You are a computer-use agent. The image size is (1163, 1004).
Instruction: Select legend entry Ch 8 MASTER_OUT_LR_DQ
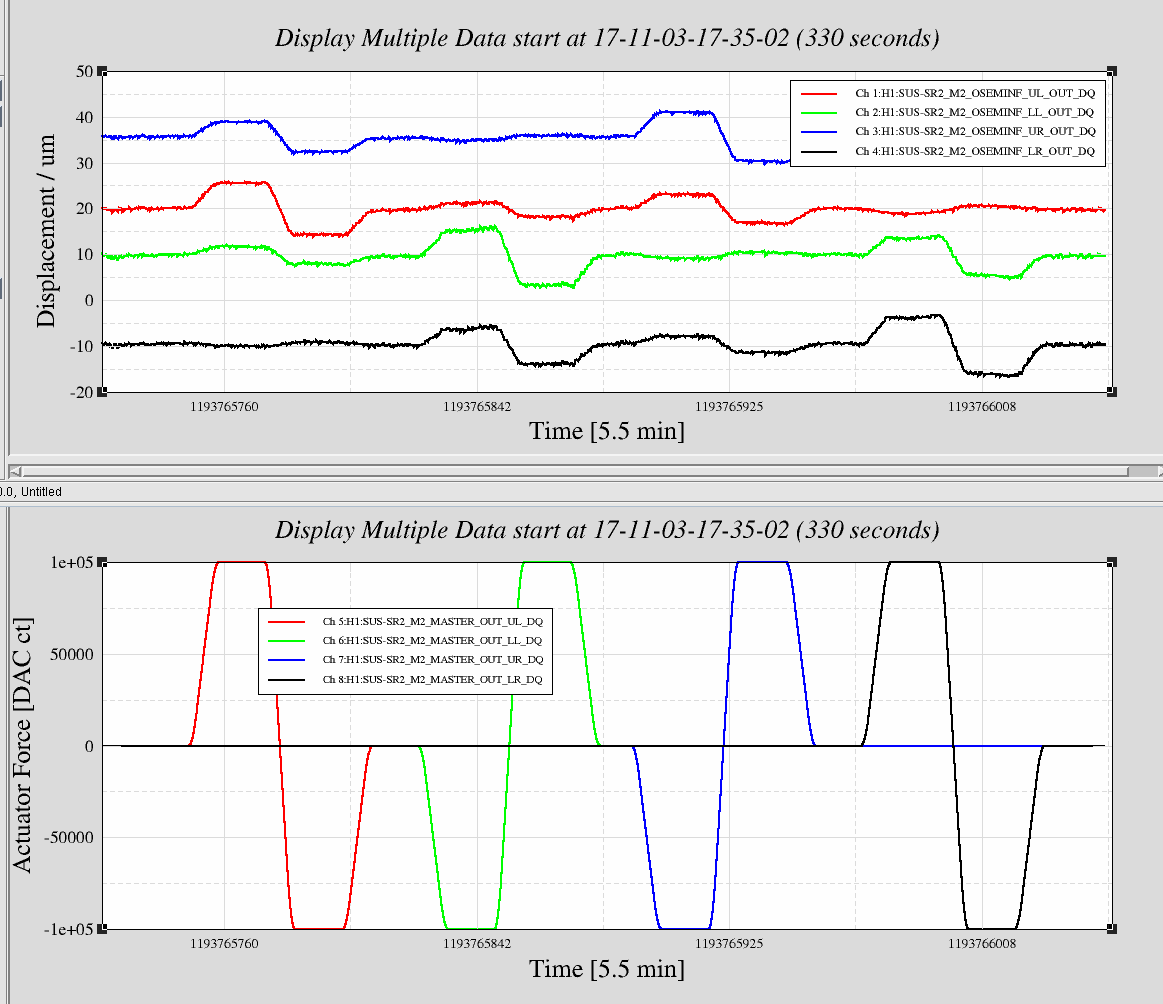click(x=405, y=679)
